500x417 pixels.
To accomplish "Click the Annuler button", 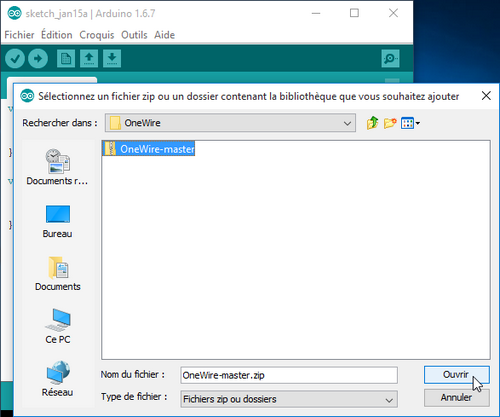I will click(x=457, y=398).
